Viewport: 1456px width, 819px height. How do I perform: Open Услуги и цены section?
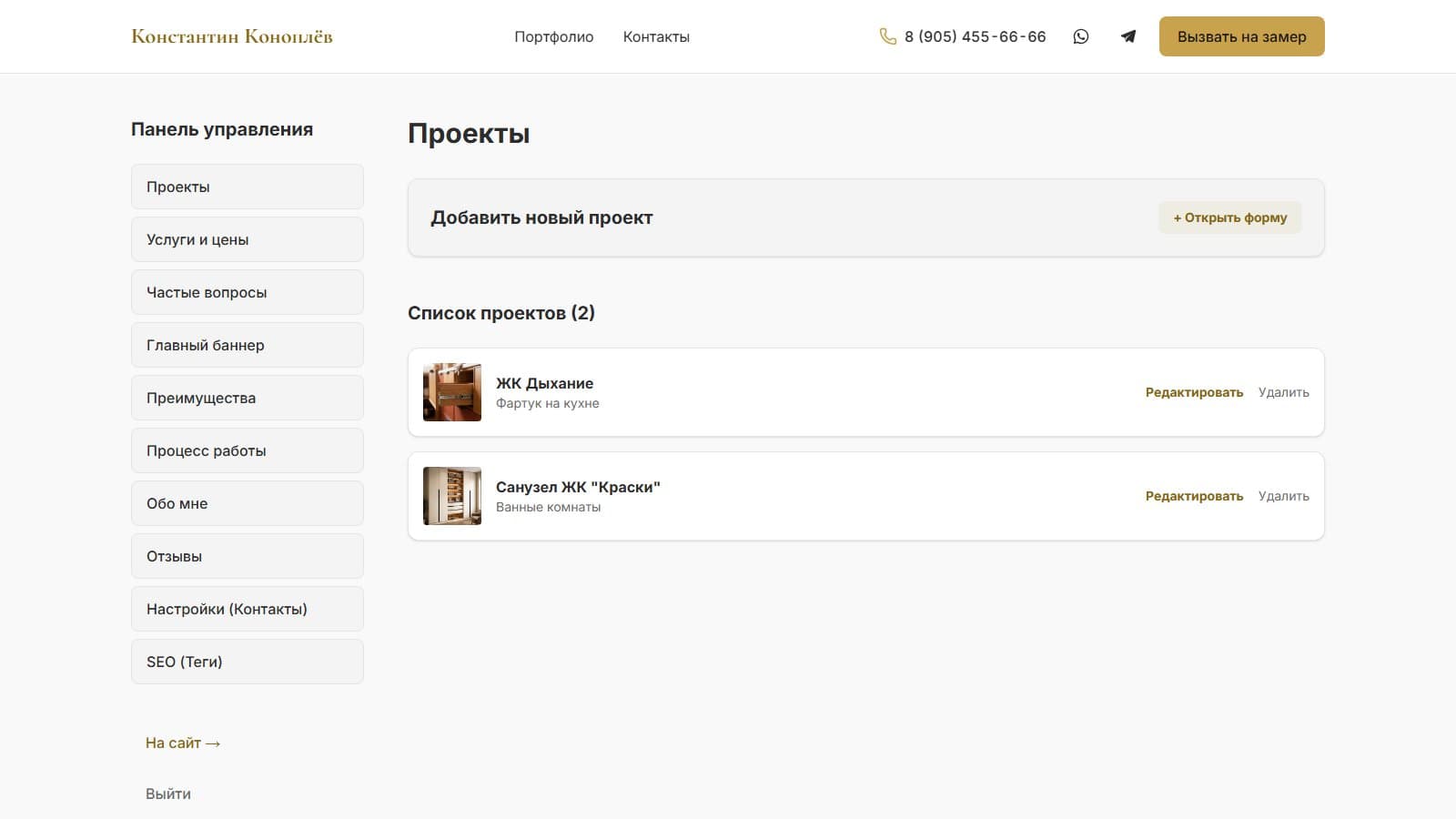click(248, 239)
